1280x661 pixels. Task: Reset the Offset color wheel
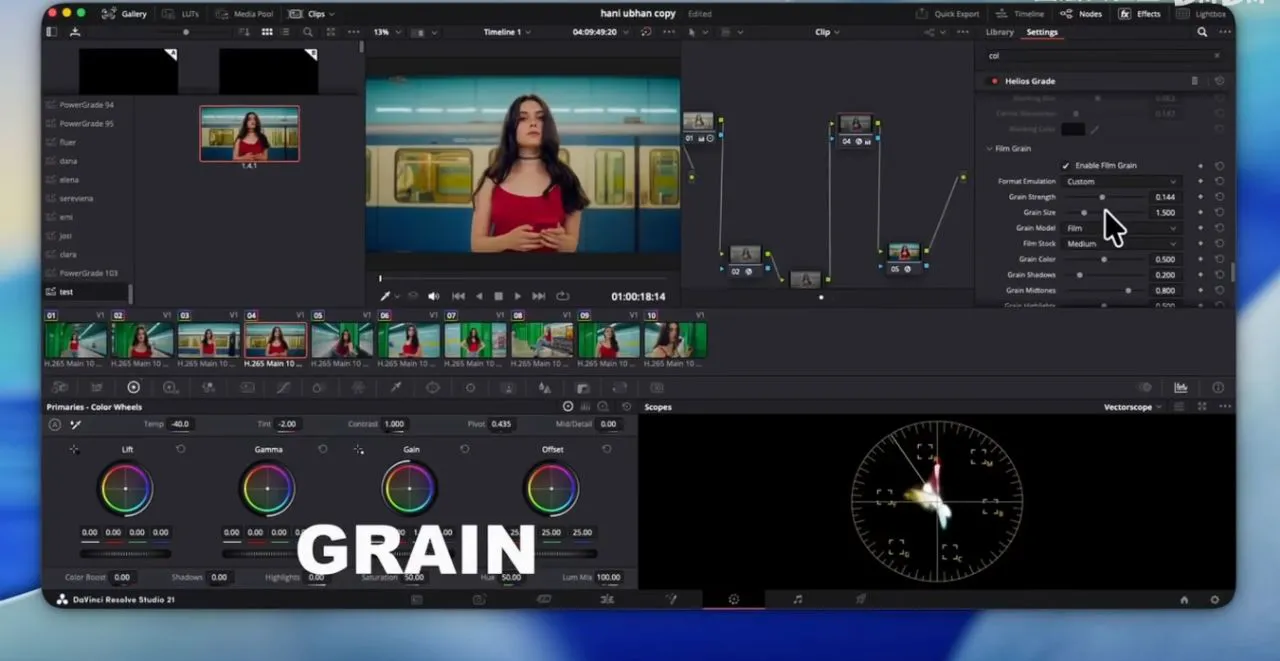point(606,450)
